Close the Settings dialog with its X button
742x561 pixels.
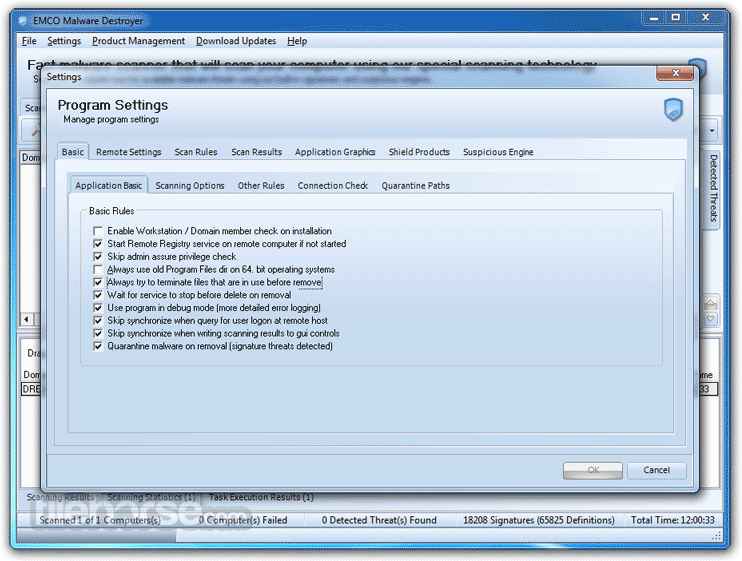669,75
